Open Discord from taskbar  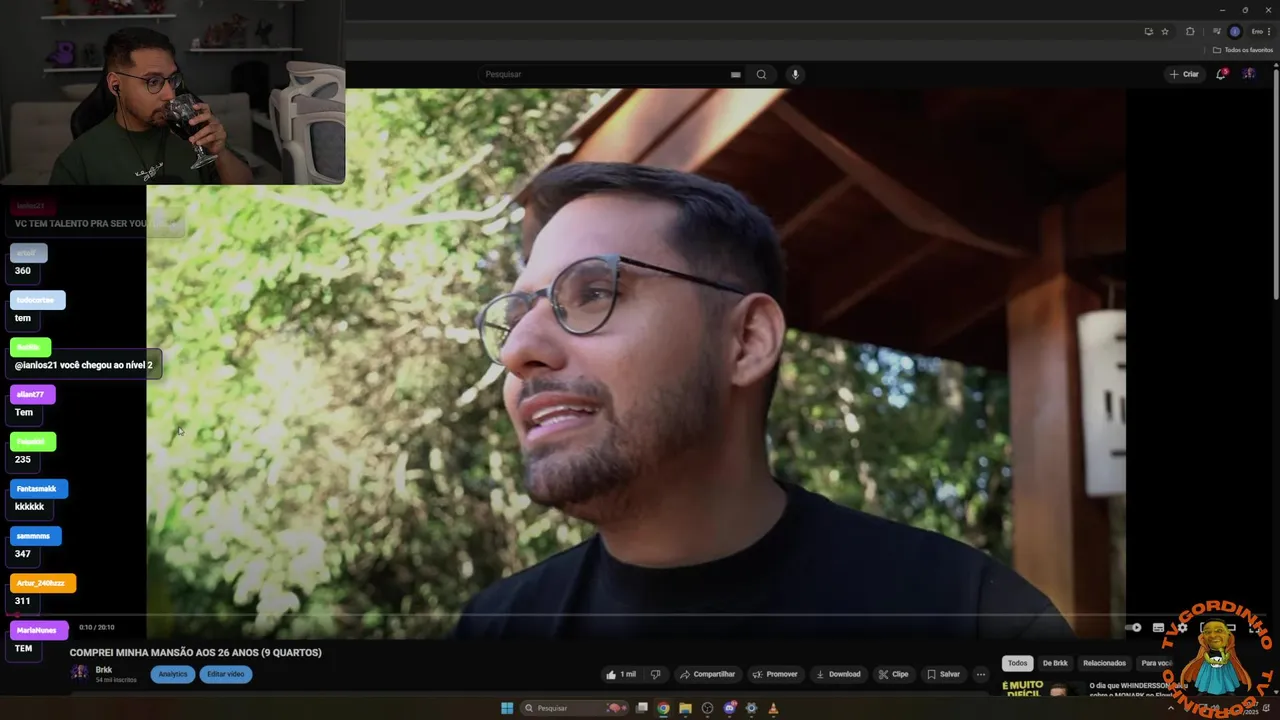(x=729, y=708)
